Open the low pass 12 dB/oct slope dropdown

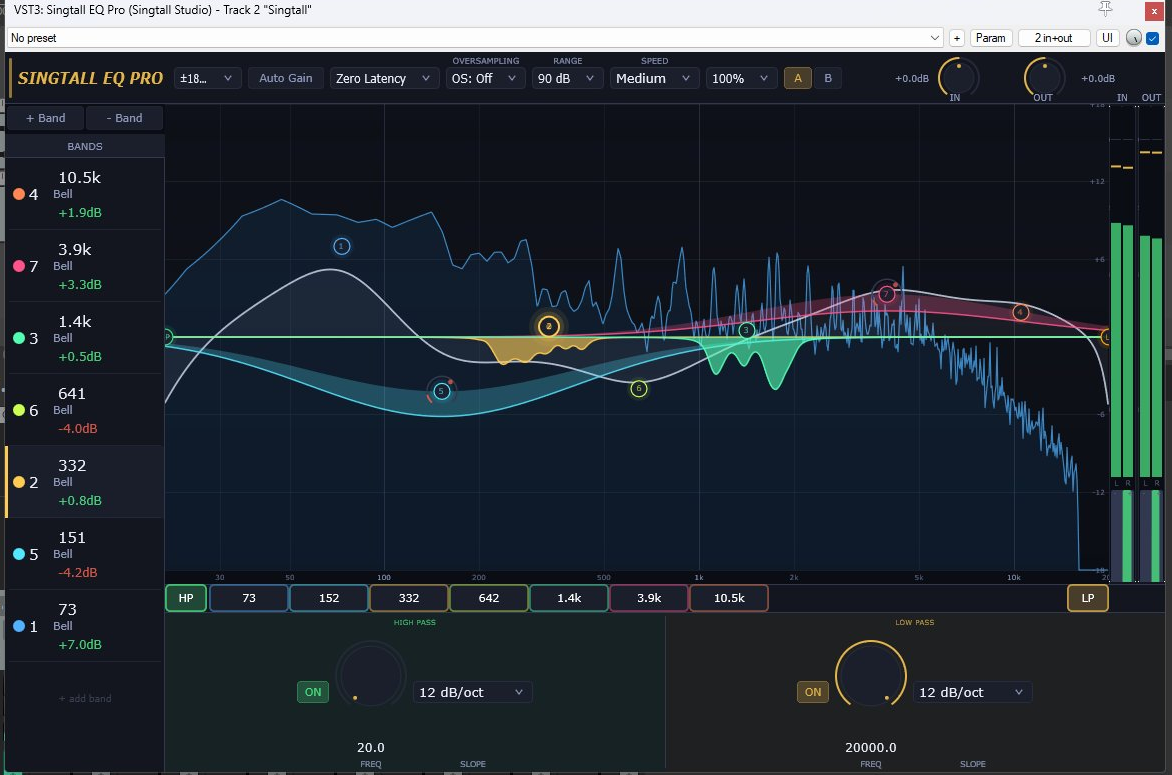click(972, 692)
